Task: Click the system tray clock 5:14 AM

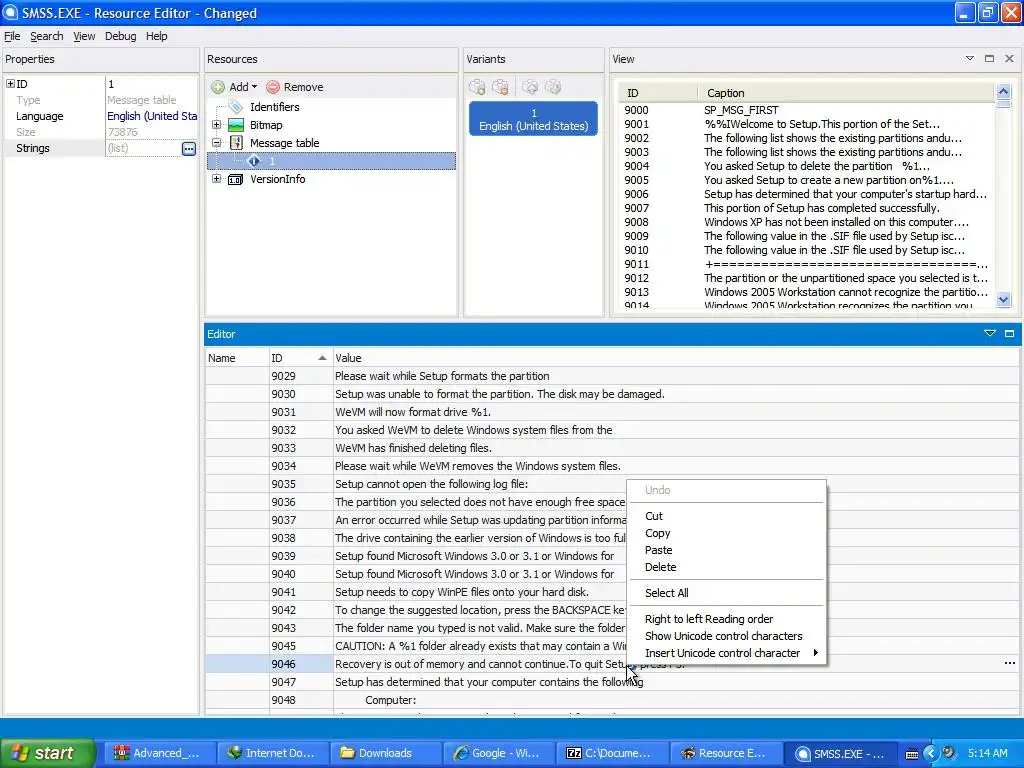Action: click(987, 753)
